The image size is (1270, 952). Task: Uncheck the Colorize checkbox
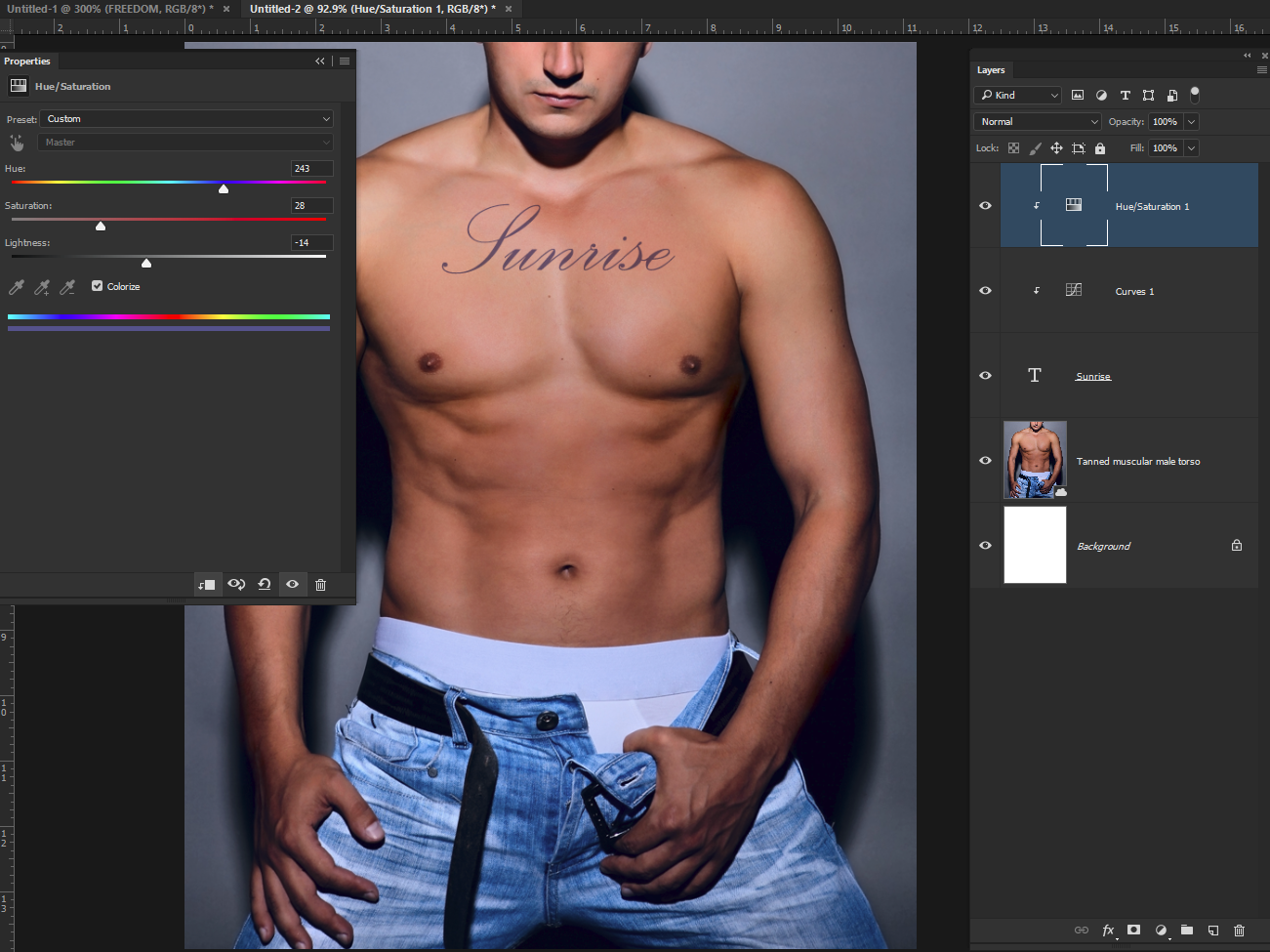tap(98, 286)
